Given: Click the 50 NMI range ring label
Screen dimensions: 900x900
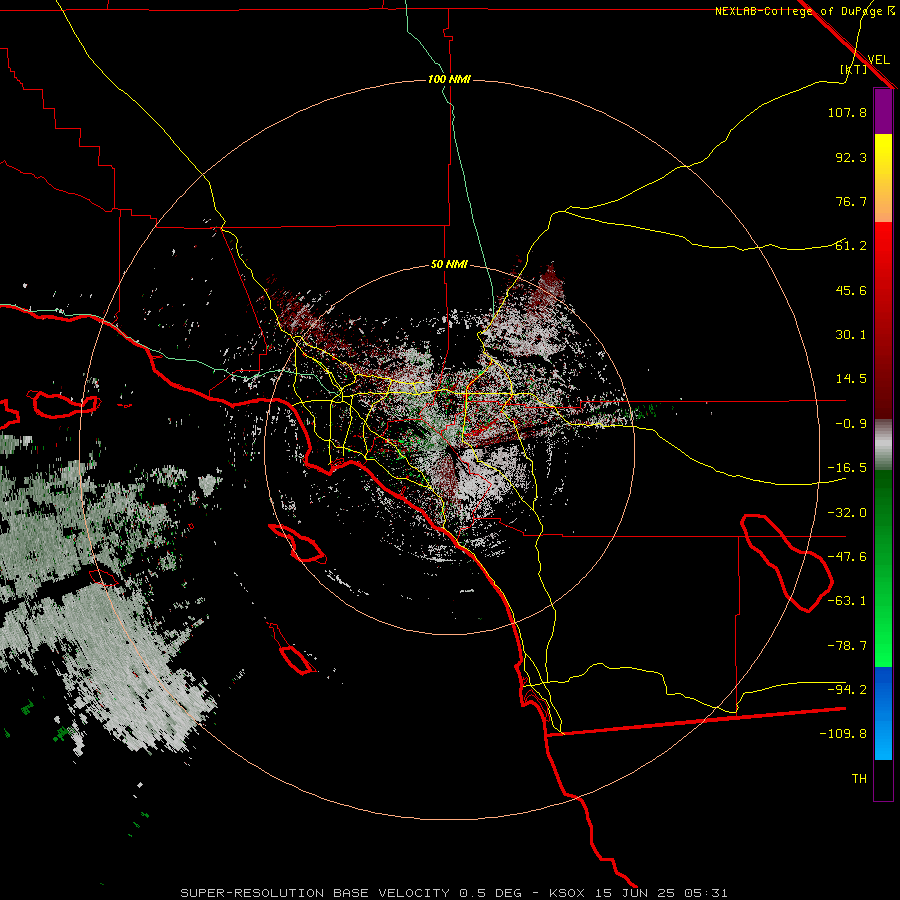Looking at the screenshot, I should [x=449, y=265].
